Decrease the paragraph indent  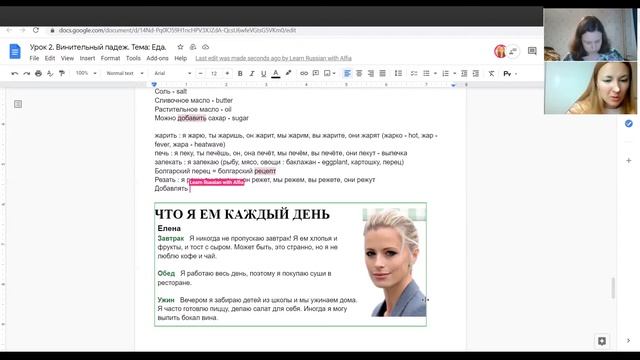pos(464,73)
